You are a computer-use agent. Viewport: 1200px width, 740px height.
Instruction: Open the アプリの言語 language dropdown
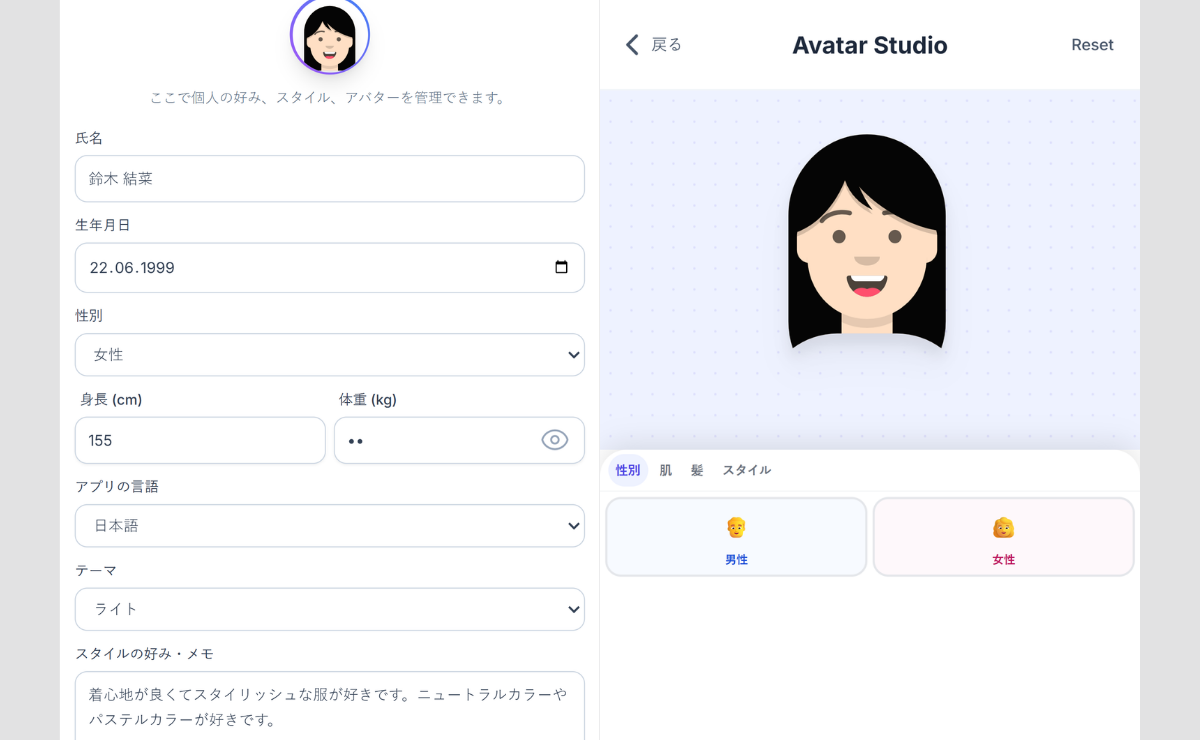coord(330,525)
